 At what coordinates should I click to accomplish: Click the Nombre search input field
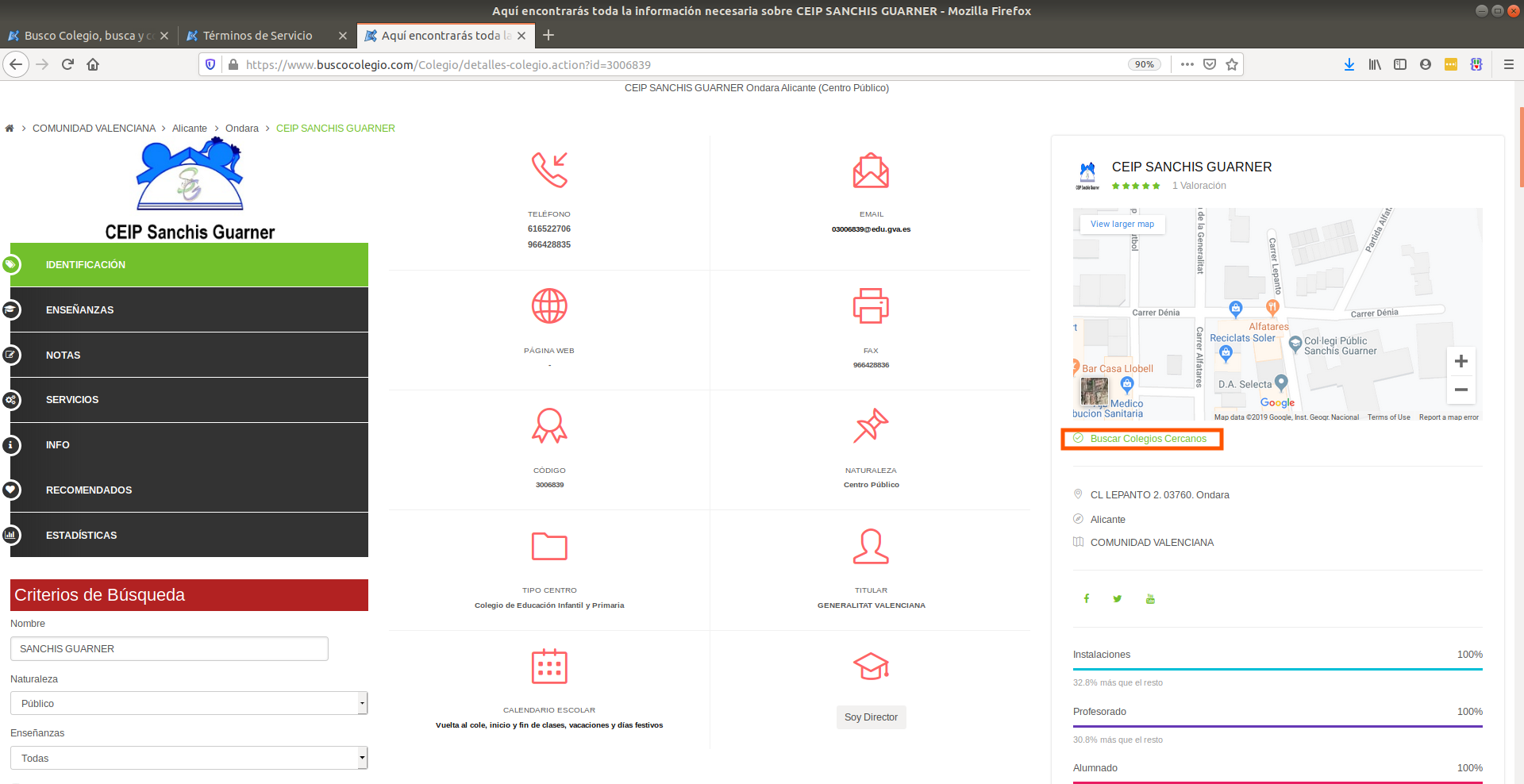pos(169,648)
